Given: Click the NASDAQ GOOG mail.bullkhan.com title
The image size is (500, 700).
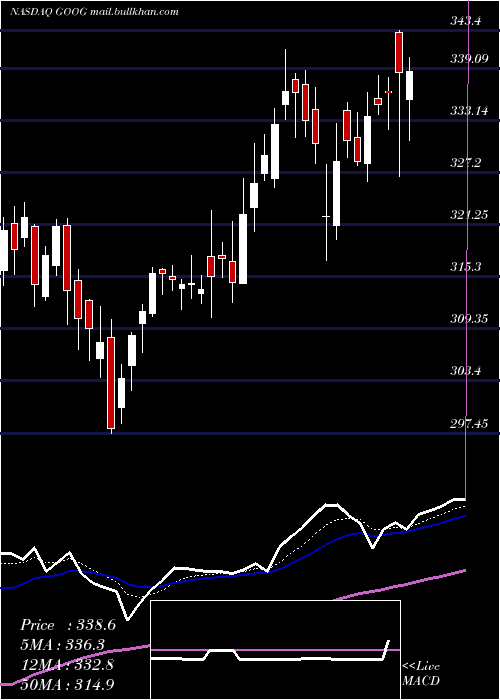Looking at the screenshot, I should click(x=94, y=12).
